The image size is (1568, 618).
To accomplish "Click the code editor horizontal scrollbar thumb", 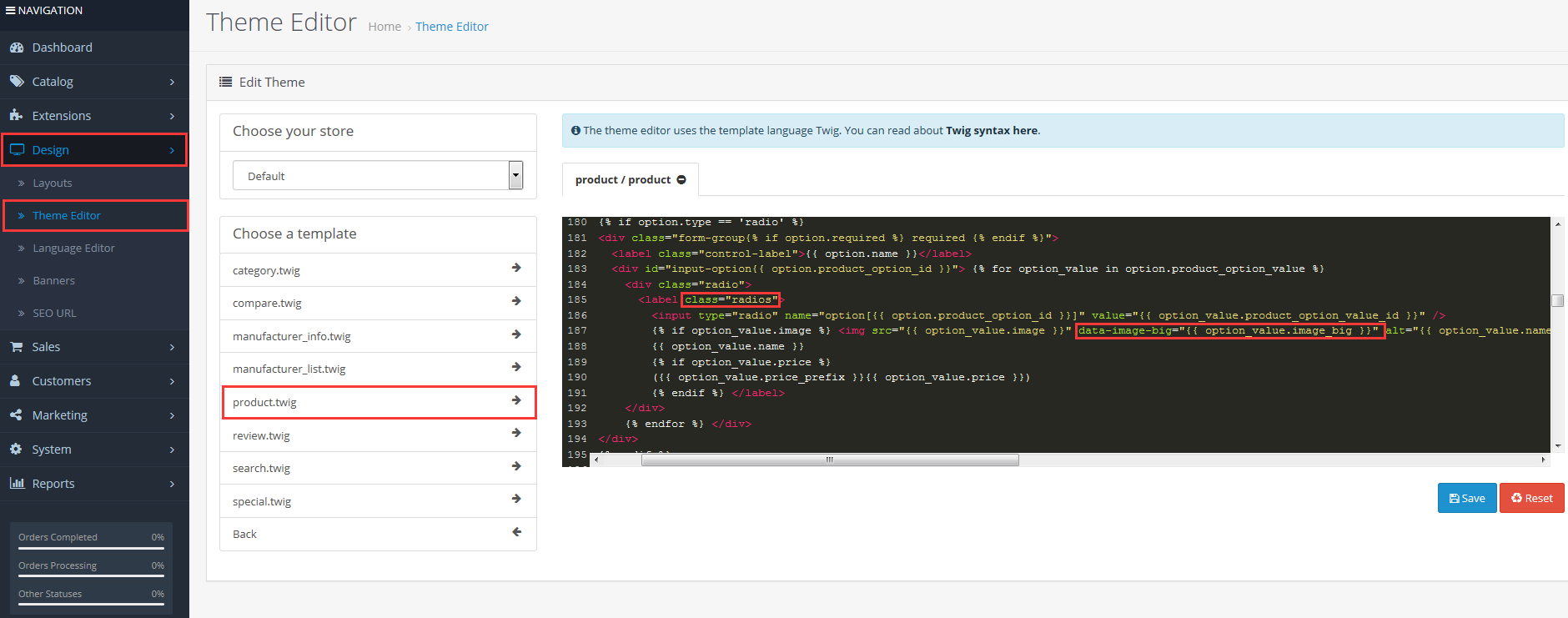I will tap(830, 460).
